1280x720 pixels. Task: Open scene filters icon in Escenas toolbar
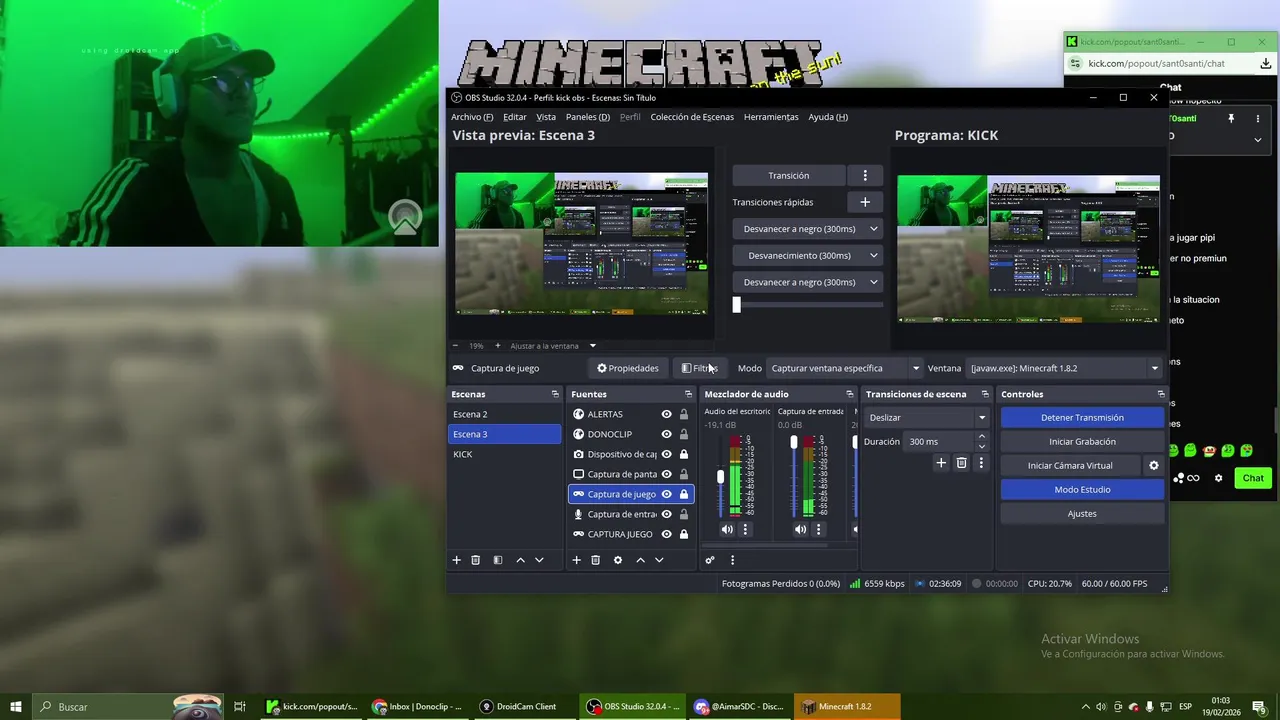[498, 560]
